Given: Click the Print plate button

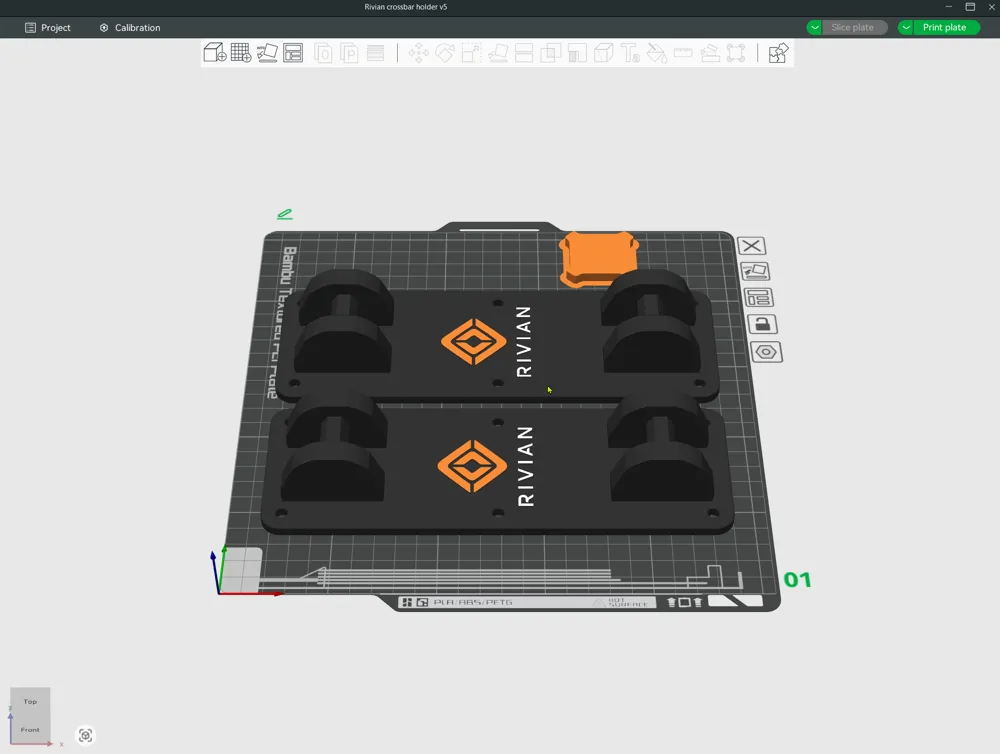Looking at the screenshot, I should pos(946,27).
